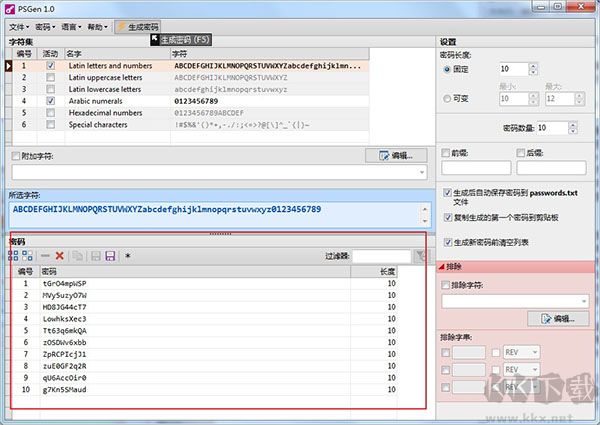600x425 pixels.
Task: Click the filter funnel icon next to 过滤器
Action: pos(421,256)
